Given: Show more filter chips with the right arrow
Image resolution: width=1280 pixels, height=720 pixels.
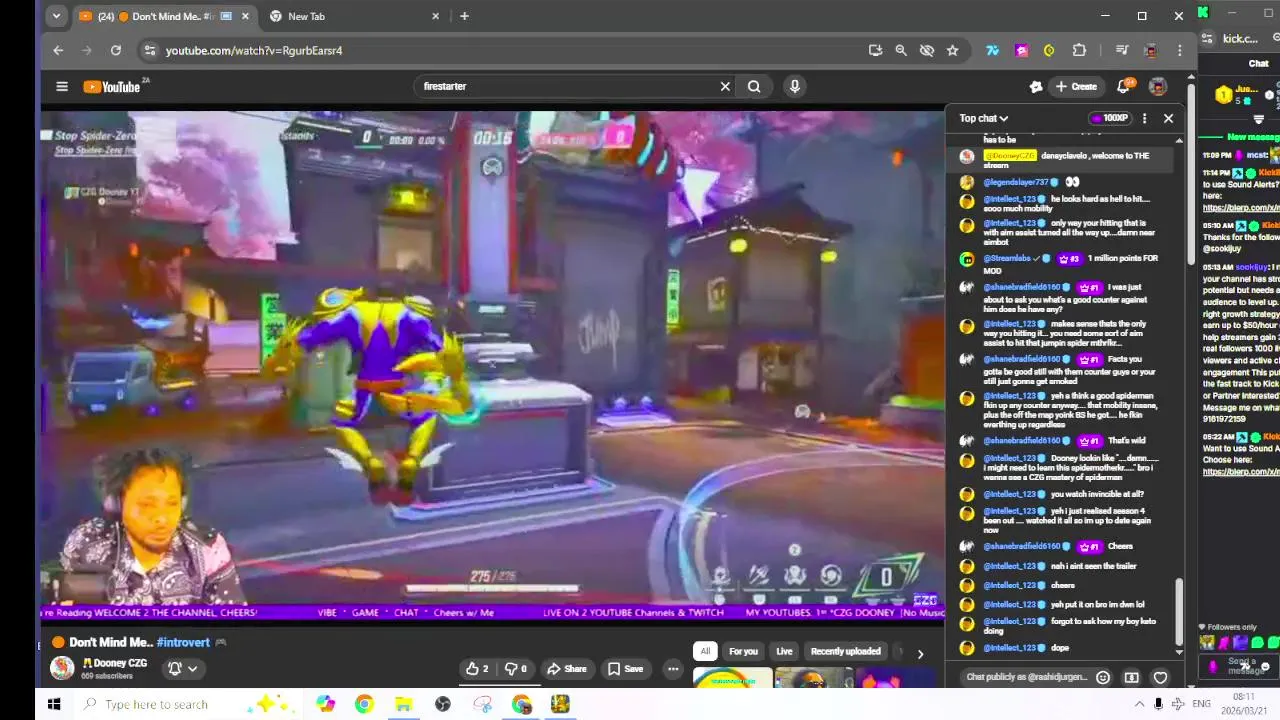Looking at the screenshot, I should click(x=920, y=653).
